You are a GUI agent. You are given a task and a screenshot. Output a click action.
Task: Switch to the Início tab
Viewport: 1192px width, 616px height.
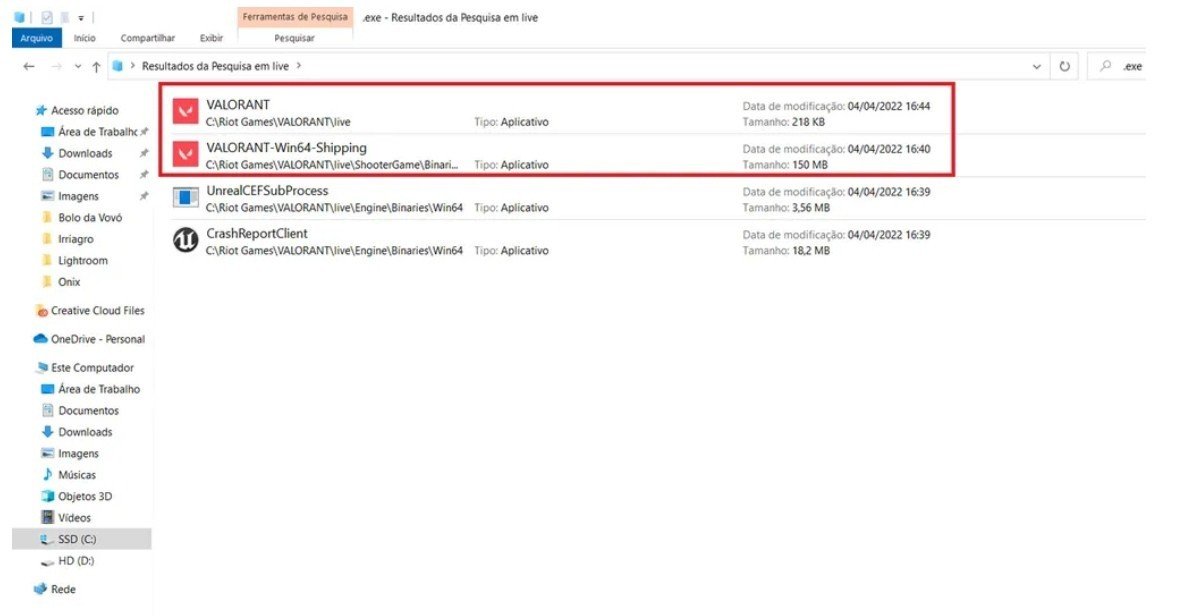click(84, 38)
